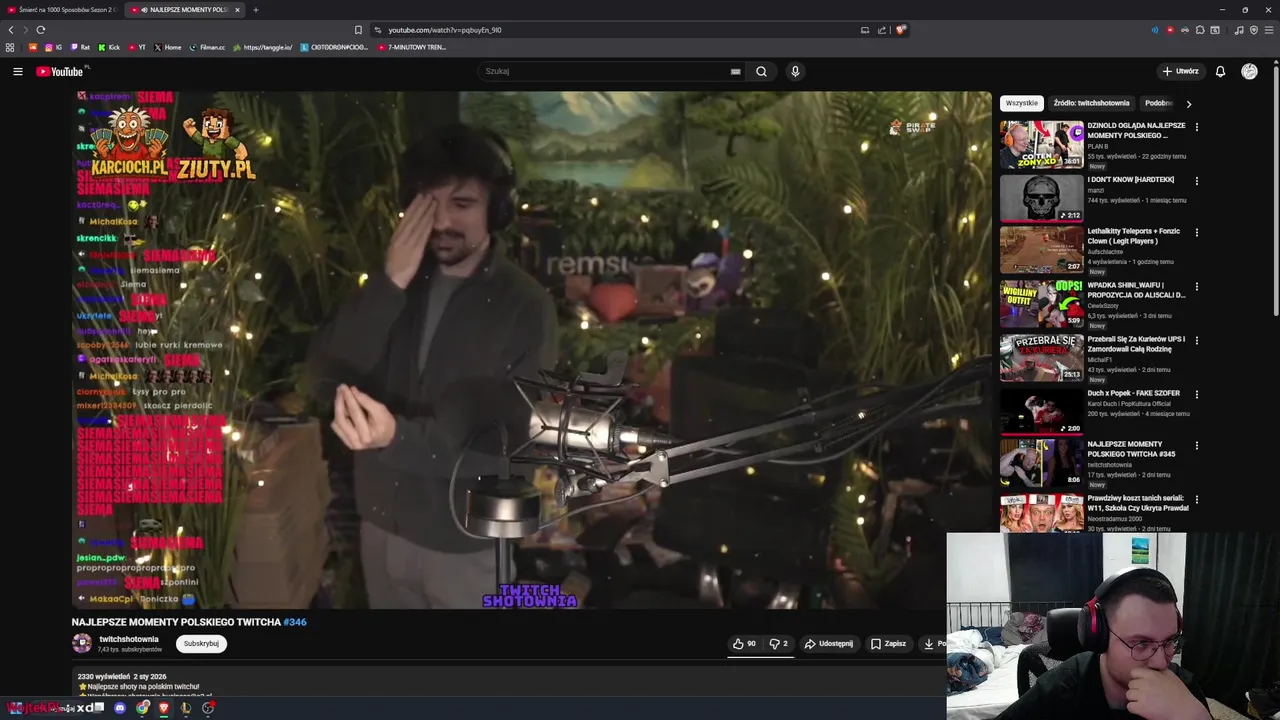Reload the page in browser
This screenshot has height=720, width=1280.
[x=41, y=30]
